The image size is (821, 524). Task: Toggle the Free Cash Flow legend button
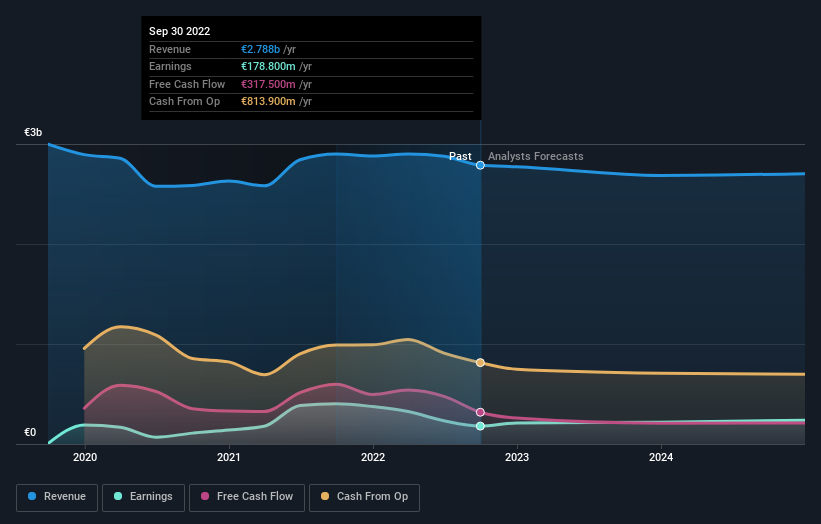point(247,497)
